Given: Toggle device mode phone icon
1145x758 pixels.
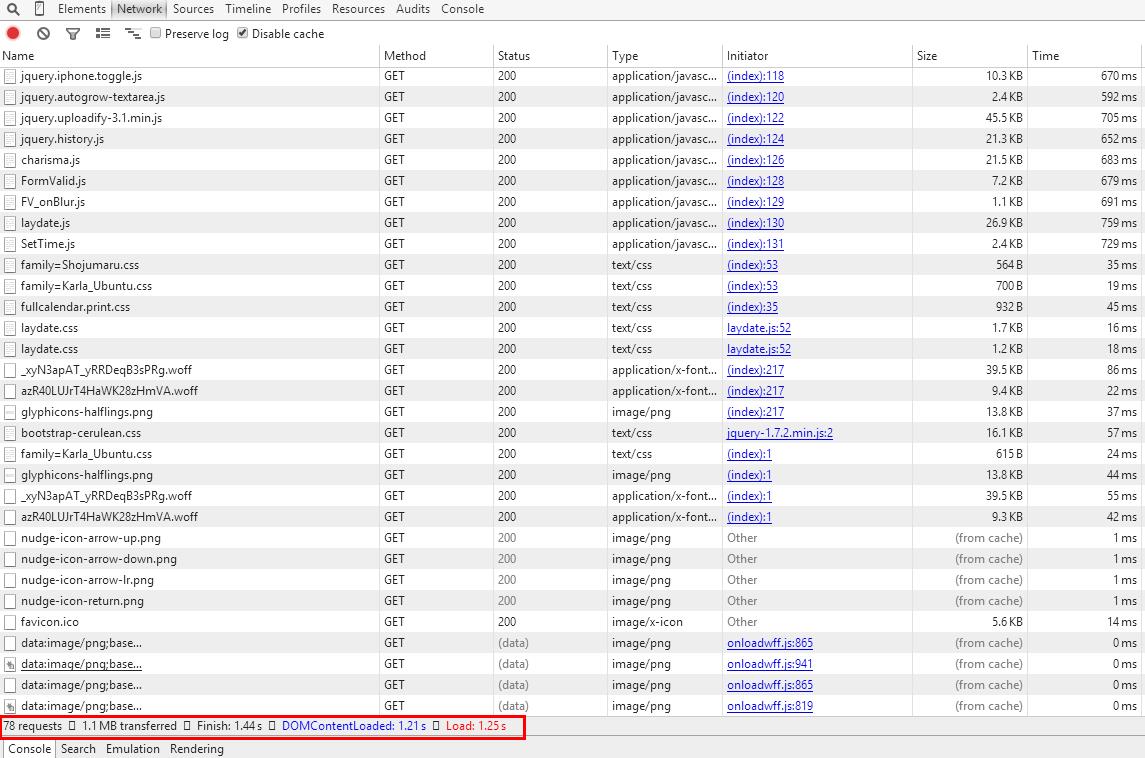Looking at the screenshot, I should [x=40, y=9].
